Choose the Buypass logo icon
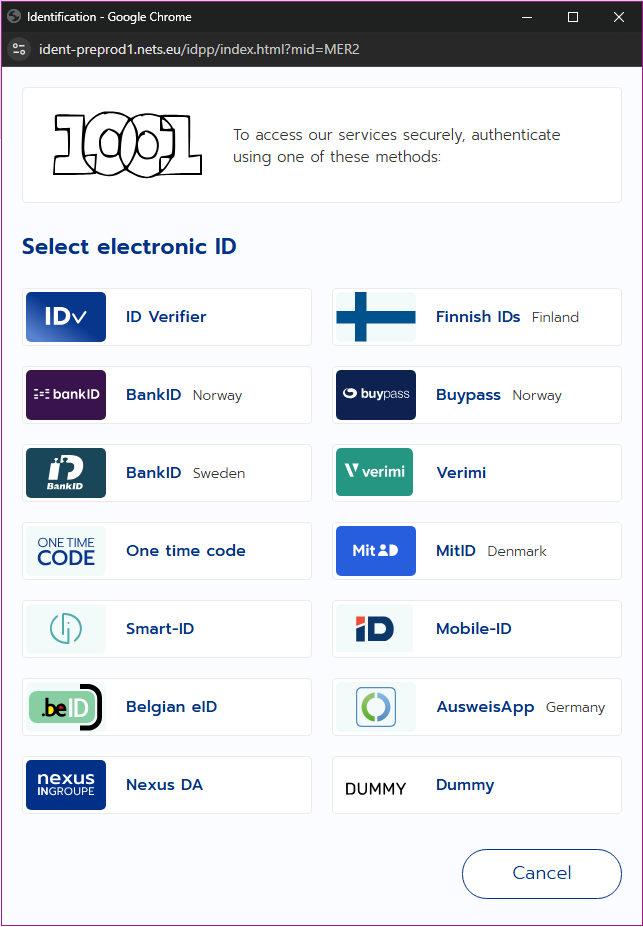 [376, 395]
